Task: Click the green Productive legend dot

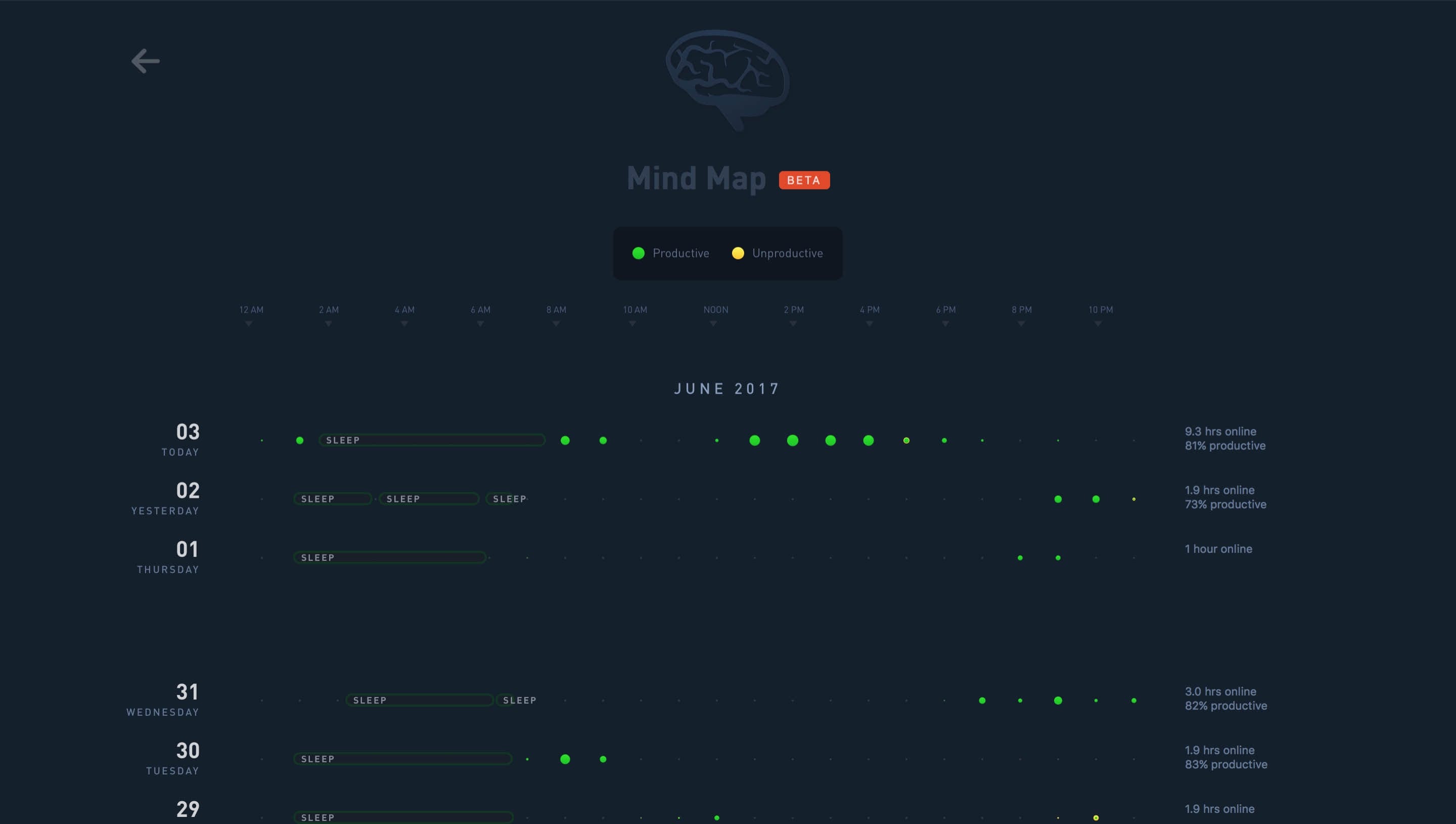Action: tap(638, 253)
